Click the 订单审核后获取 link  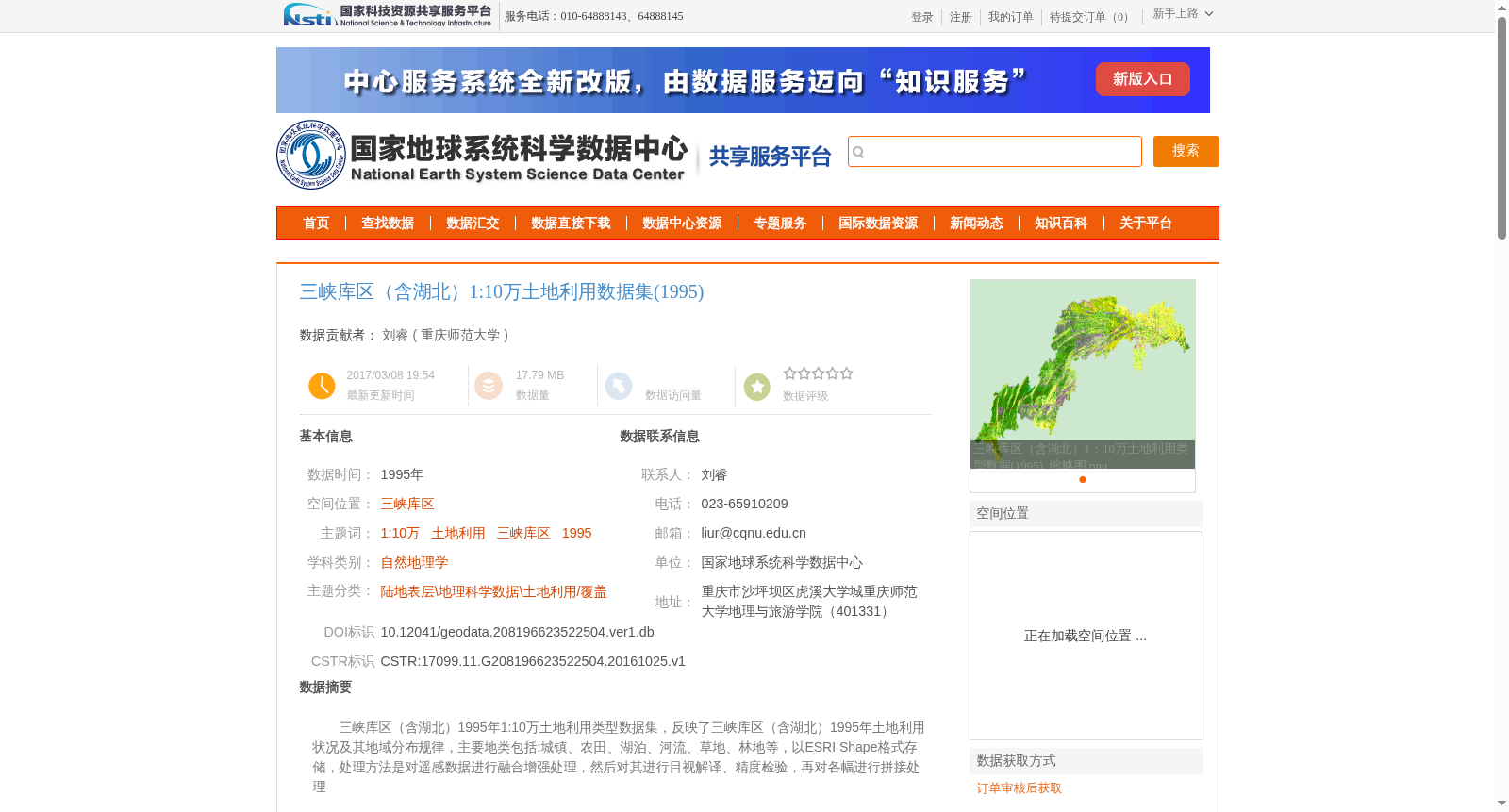point(1019,788)
